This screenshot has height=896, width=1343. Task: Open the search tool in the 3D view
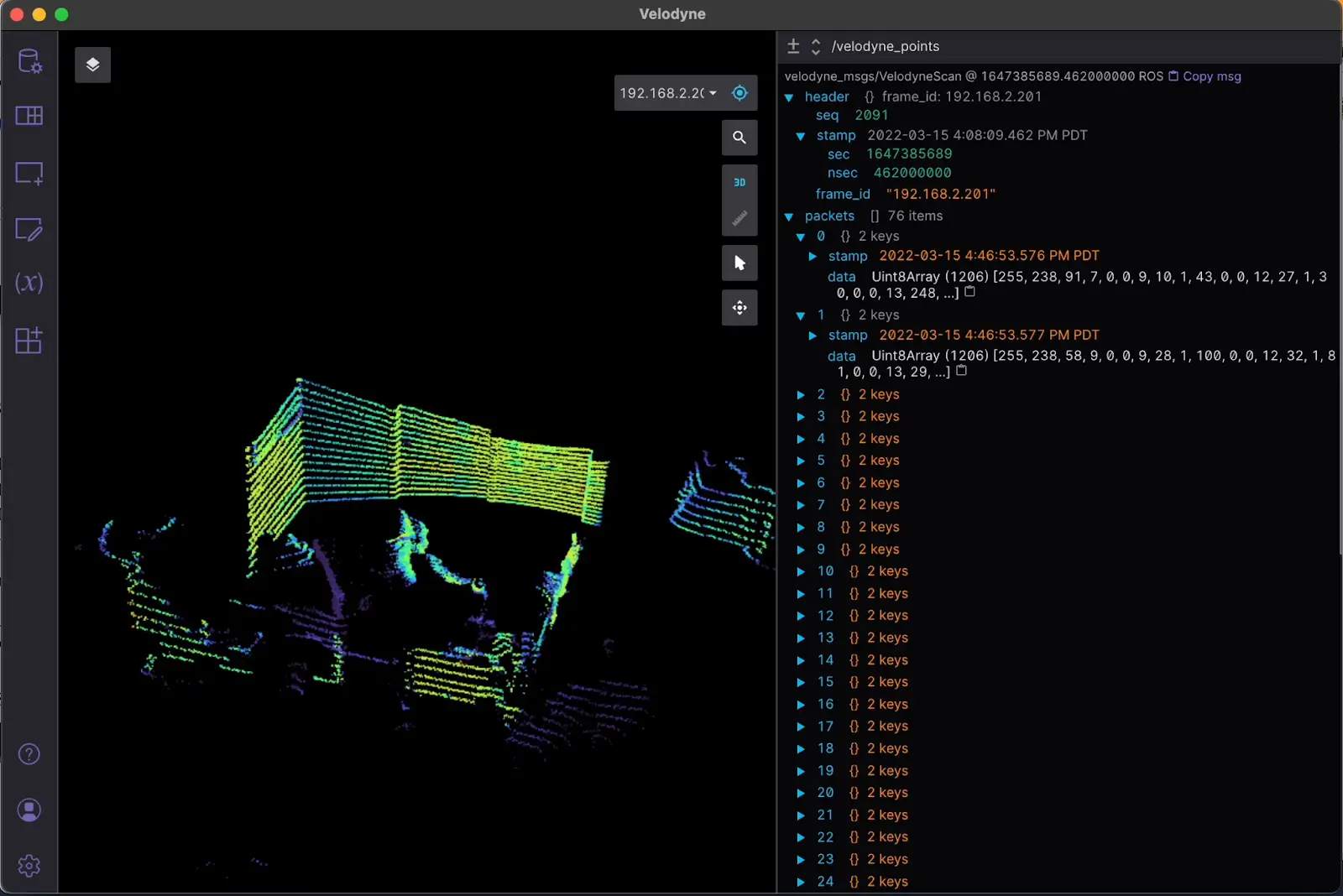(739, 138)
